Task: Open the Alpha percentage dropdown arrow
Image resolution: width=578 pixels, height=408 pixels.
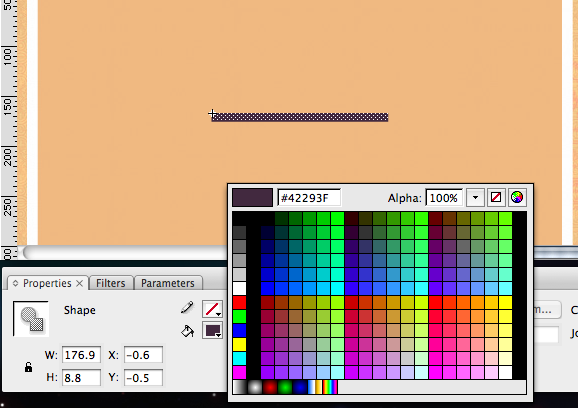Action: (475, 198)
